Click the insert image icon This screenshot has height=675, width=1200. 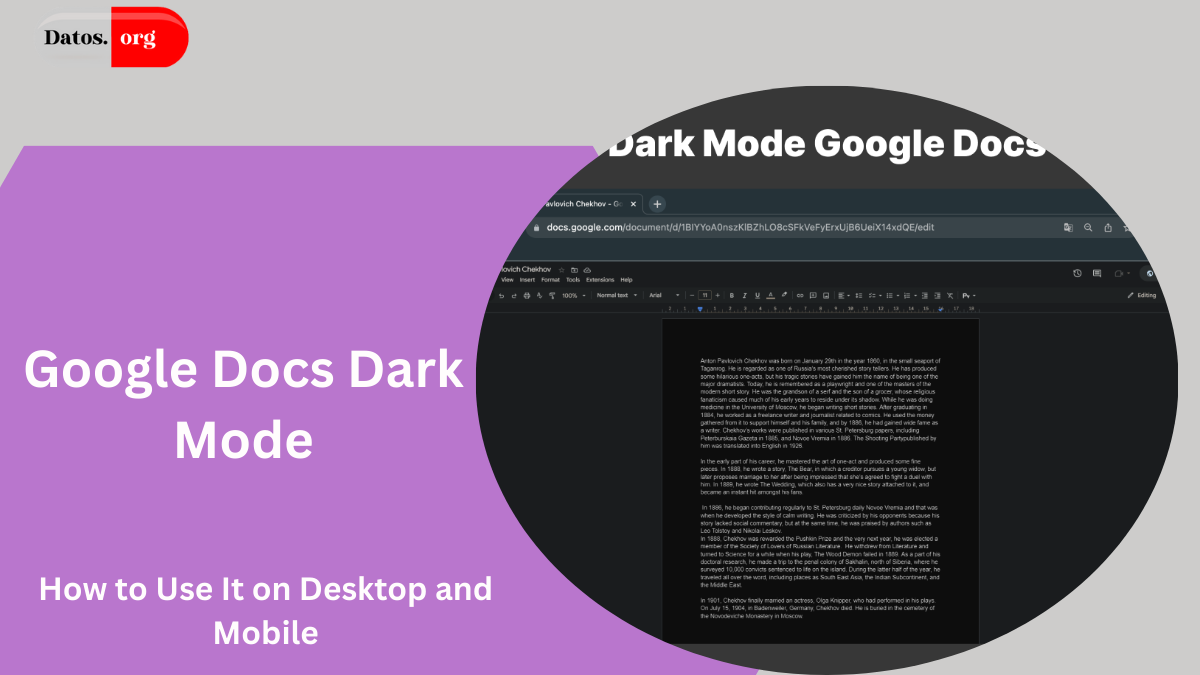coord(826,295)
